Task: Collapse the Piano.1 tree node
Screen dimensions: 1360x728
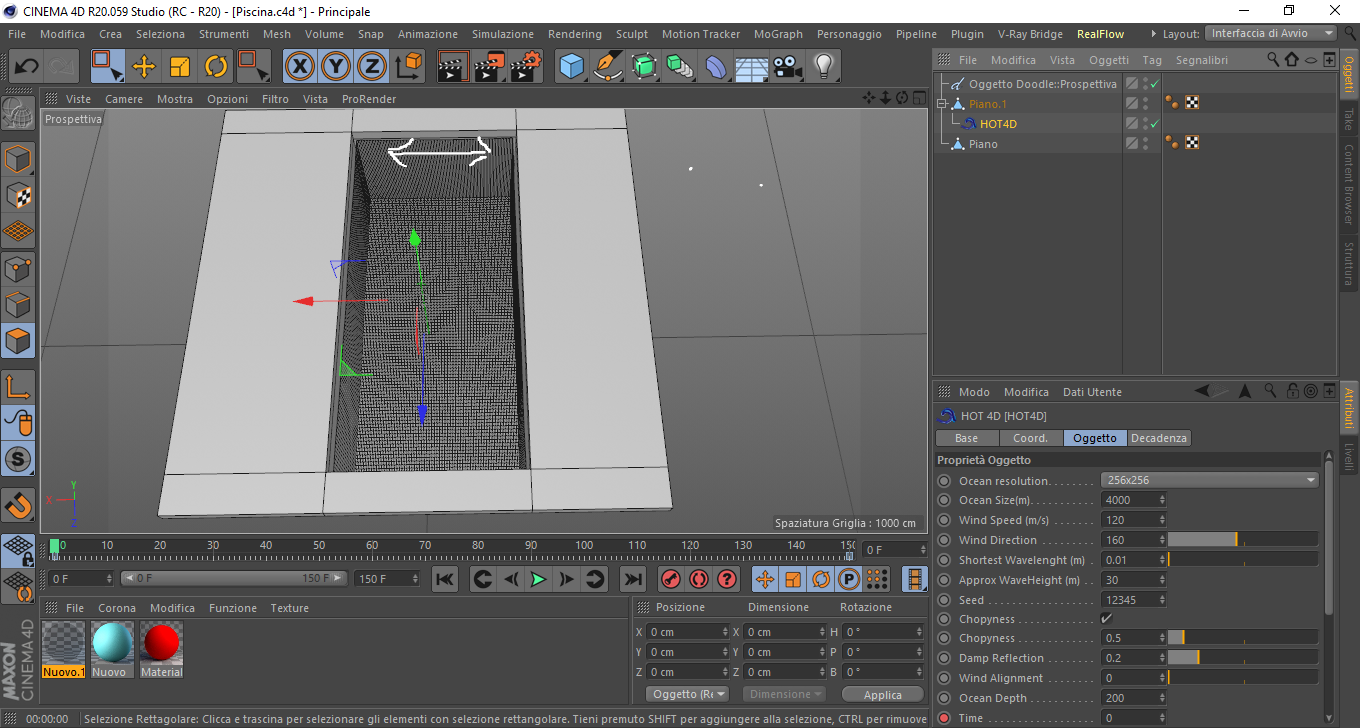Action: click(x=941, y=104)
